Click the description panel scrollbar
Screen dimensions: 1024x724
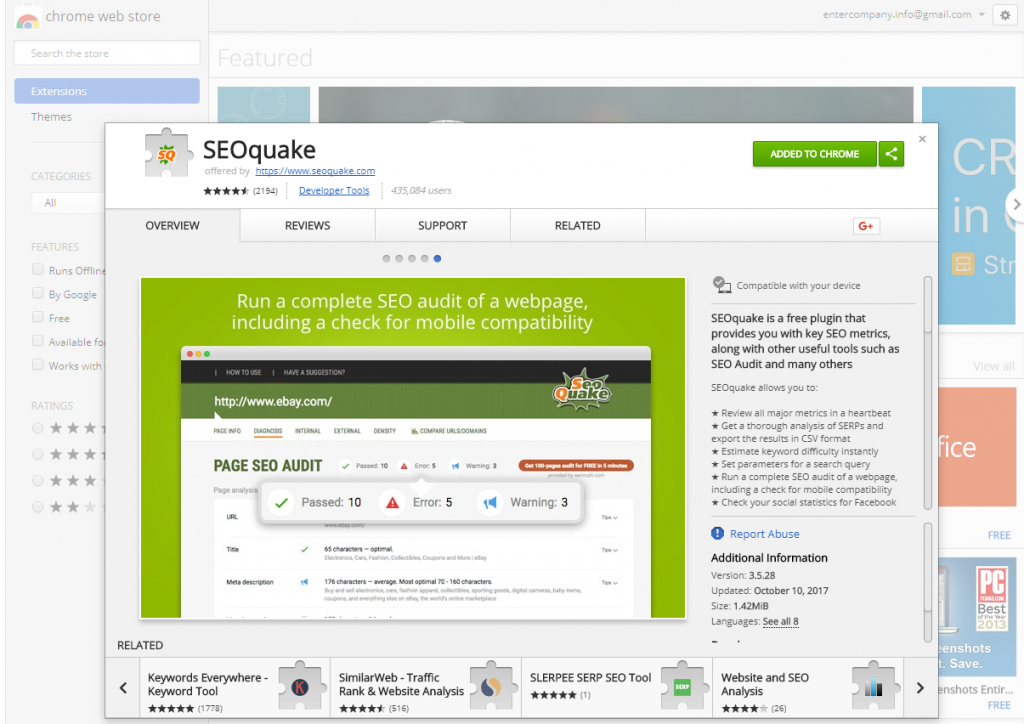[928, 393]
